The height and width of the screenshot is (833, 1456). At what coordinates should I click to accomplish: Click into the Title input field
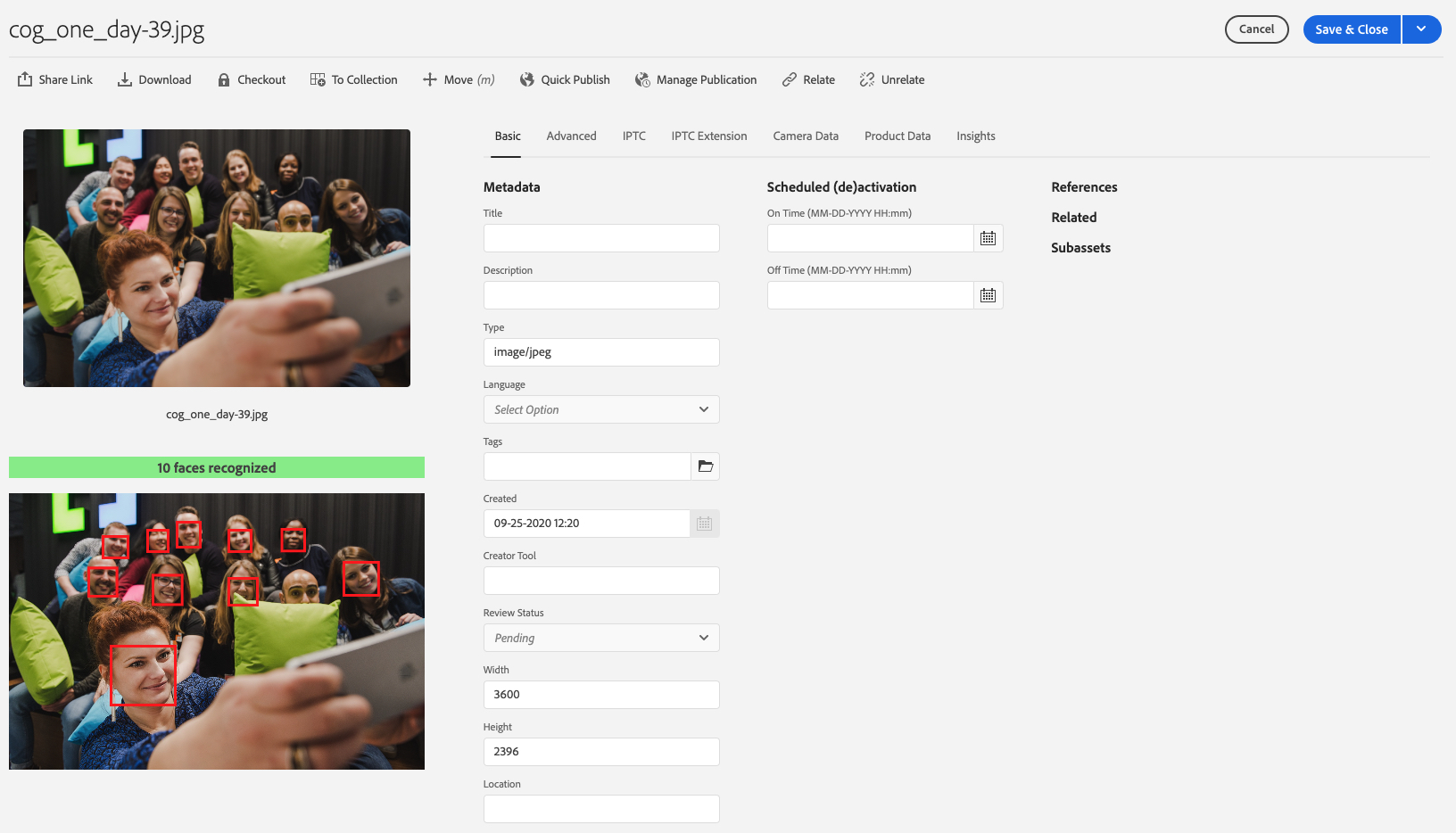coord(601,238)
